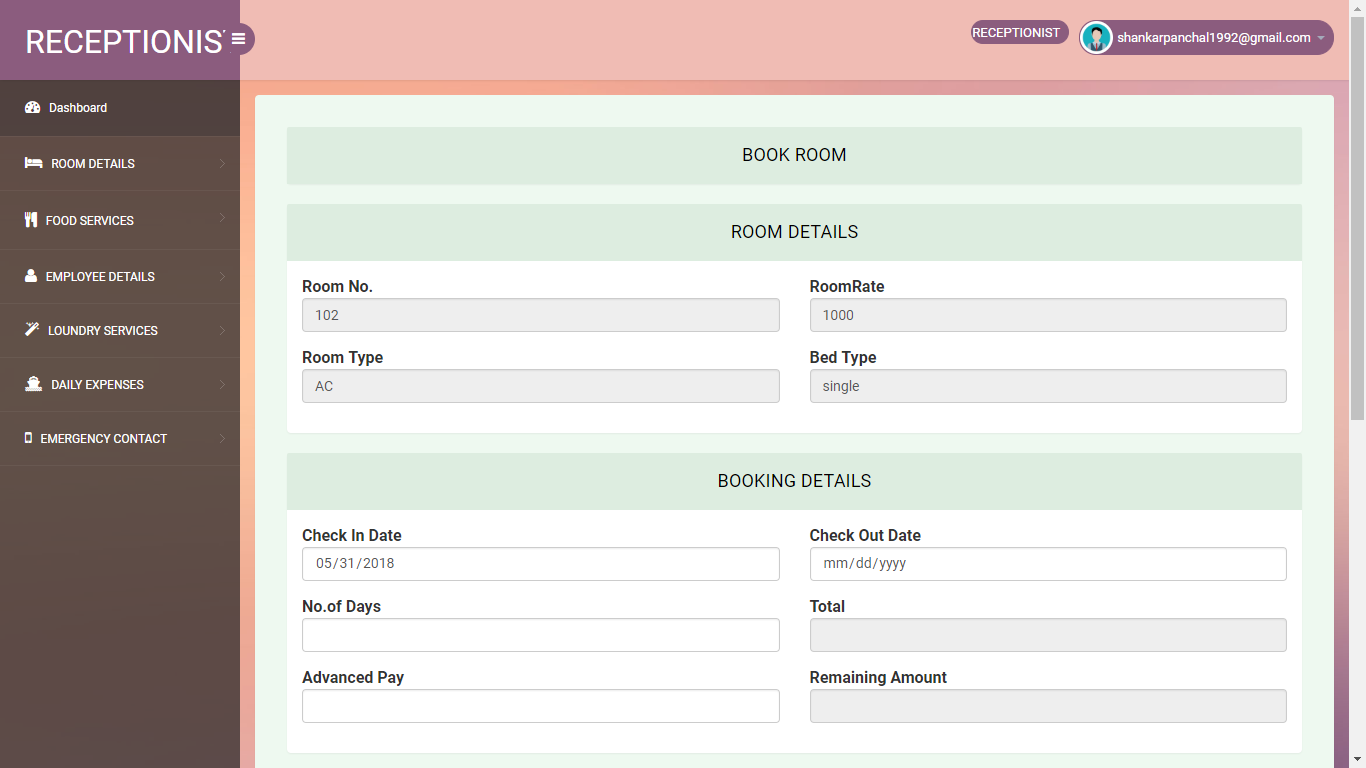Focus the No.of Days input

pos(541,635)
